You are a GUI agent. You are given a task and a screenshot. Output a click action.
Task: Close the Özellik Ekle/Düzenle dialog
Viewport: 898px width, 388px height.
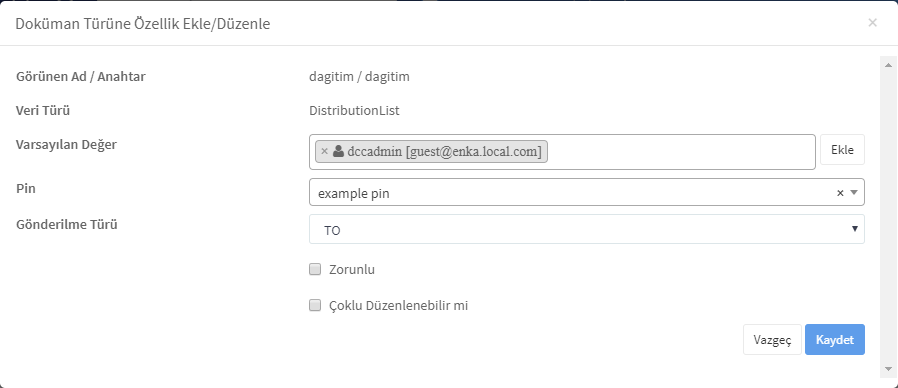pos(872,23)
